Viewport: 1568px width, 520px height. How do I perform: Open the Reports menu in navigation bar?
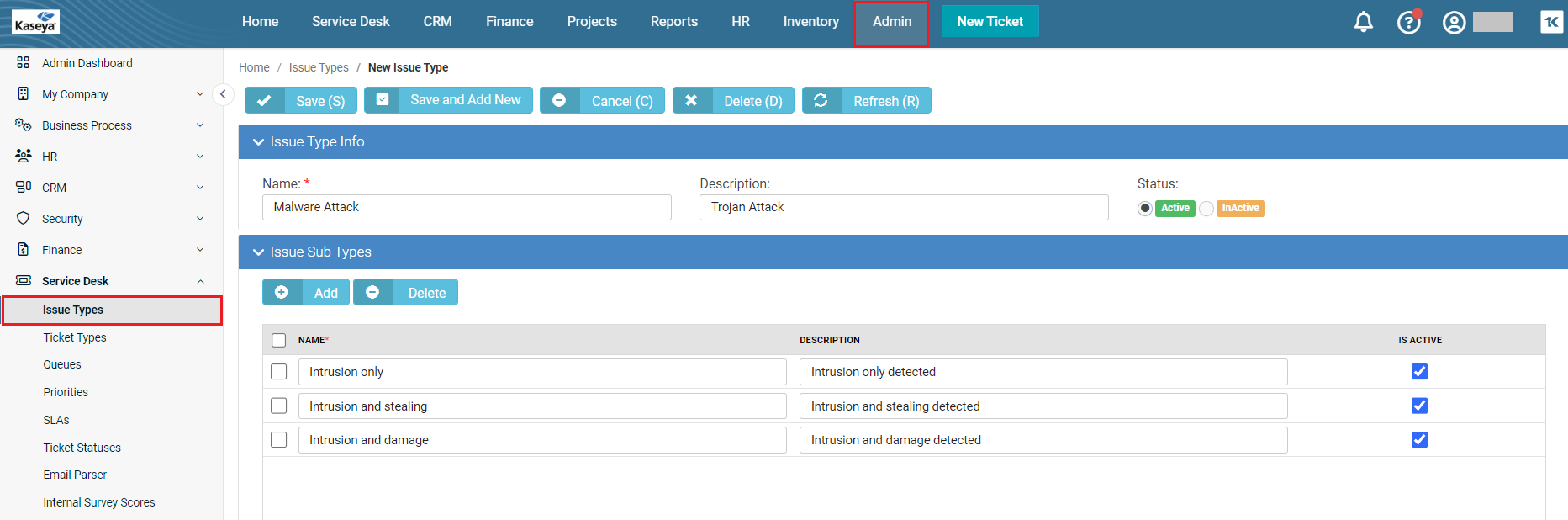[x=673, y=22]
